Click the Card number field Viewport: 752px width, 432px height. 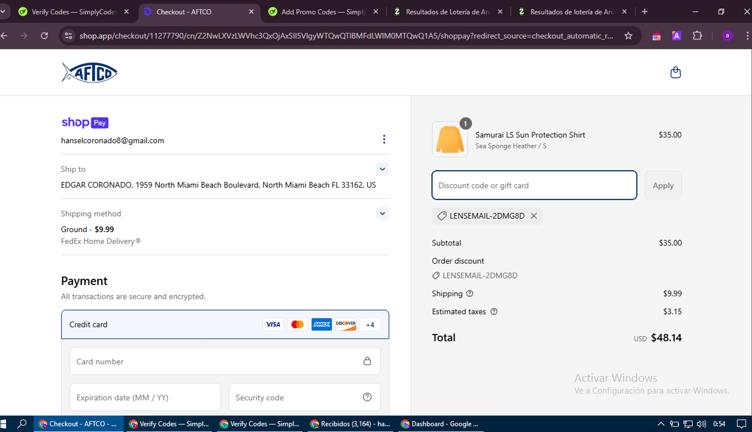225,361
